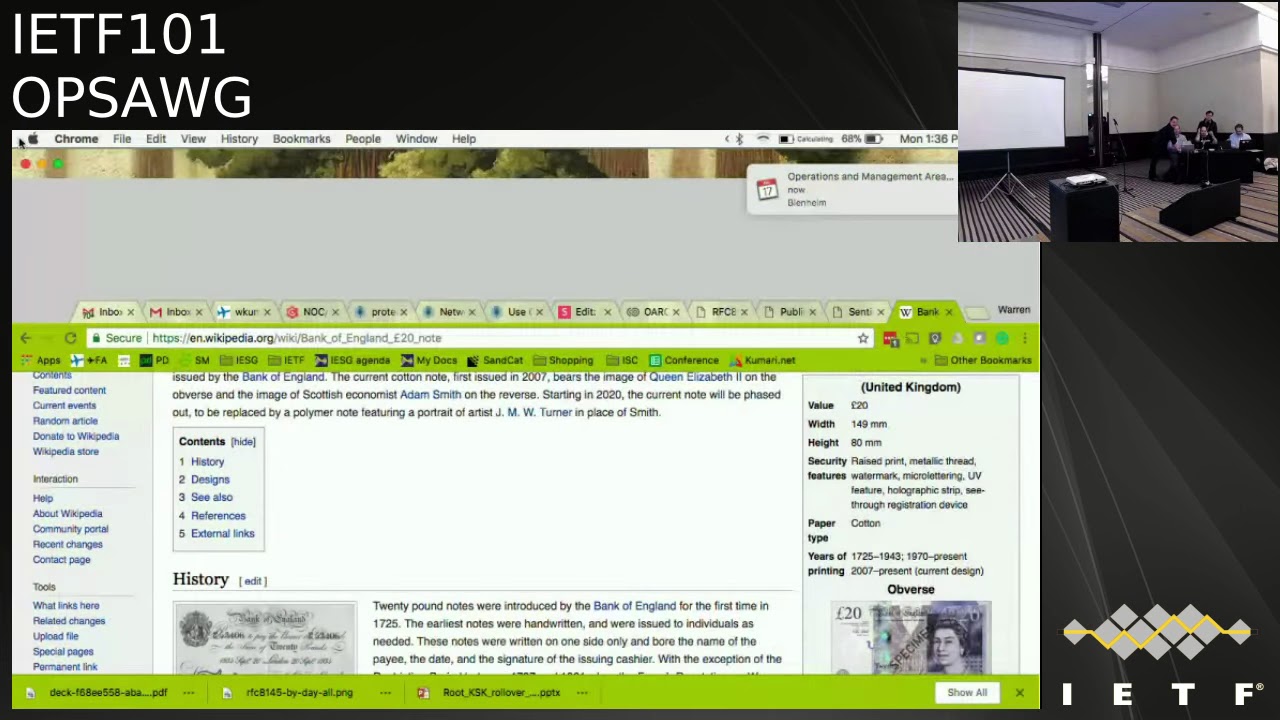Open Random article in the sidebar
1280x720 pixels.
click(x=65, y=421)
